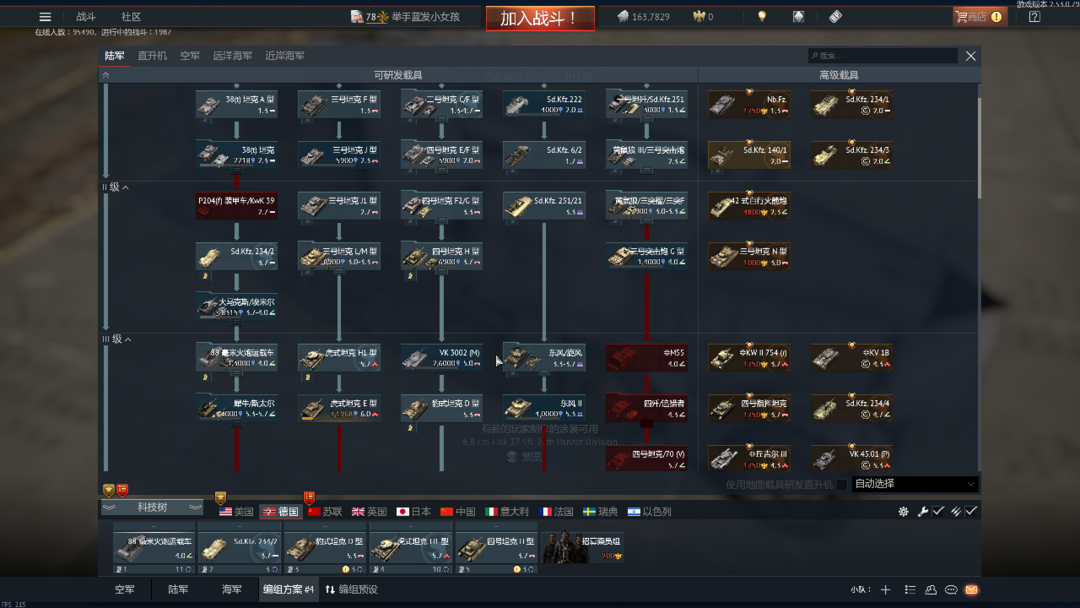The width and height of the screenshot is (1080, 608).
Task: Click the wrench repair icon
Action: tap(922, 511)
